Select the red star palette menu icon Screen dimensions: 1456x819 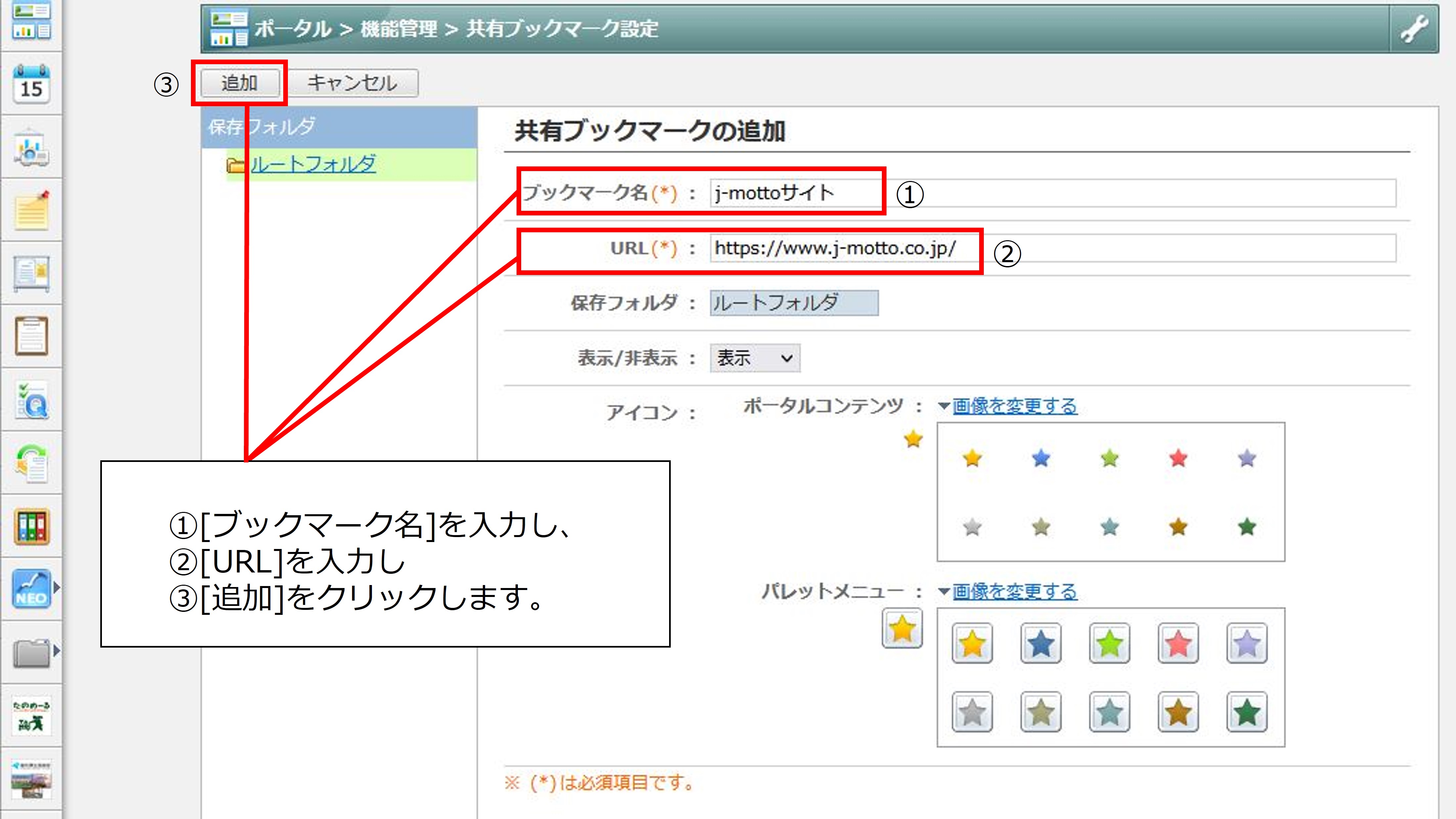click(1178, 643)
